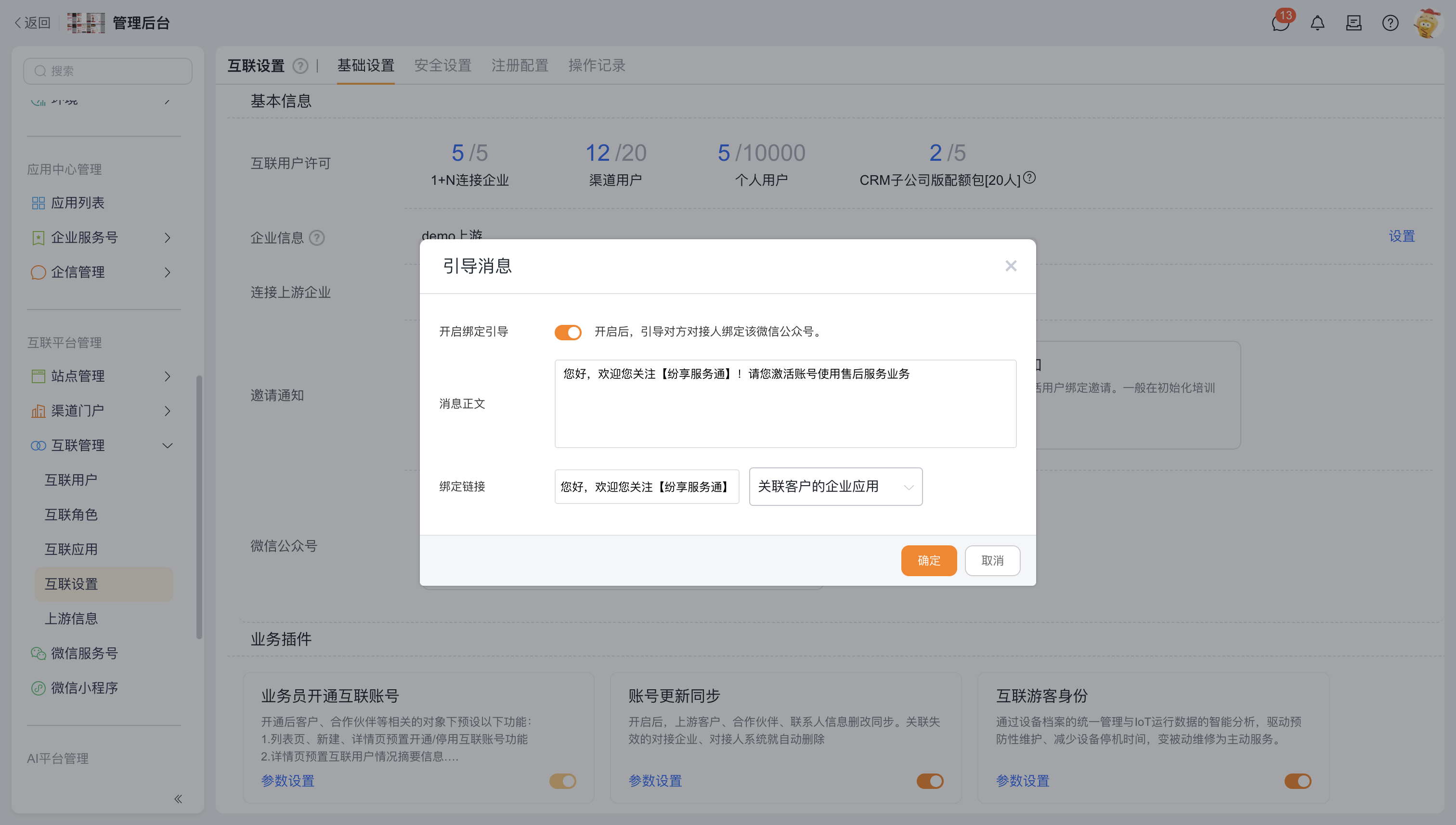Toggle 业务员开通互联账号 plugin switch
The image size is (1456, 825).
pyautogui.click(x=562, y=781)
